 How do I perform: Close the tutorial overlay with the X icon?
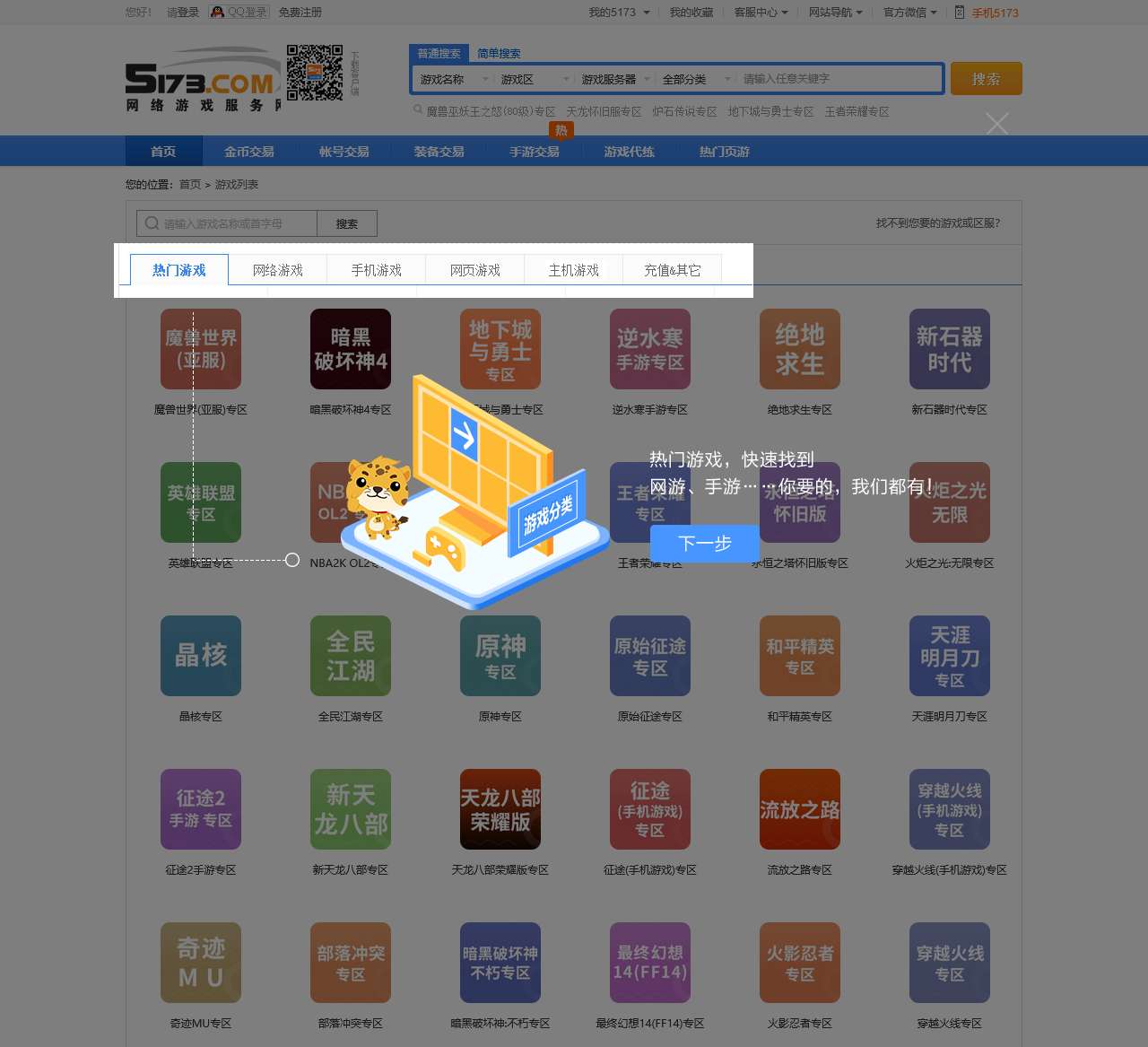pos(997,124)
